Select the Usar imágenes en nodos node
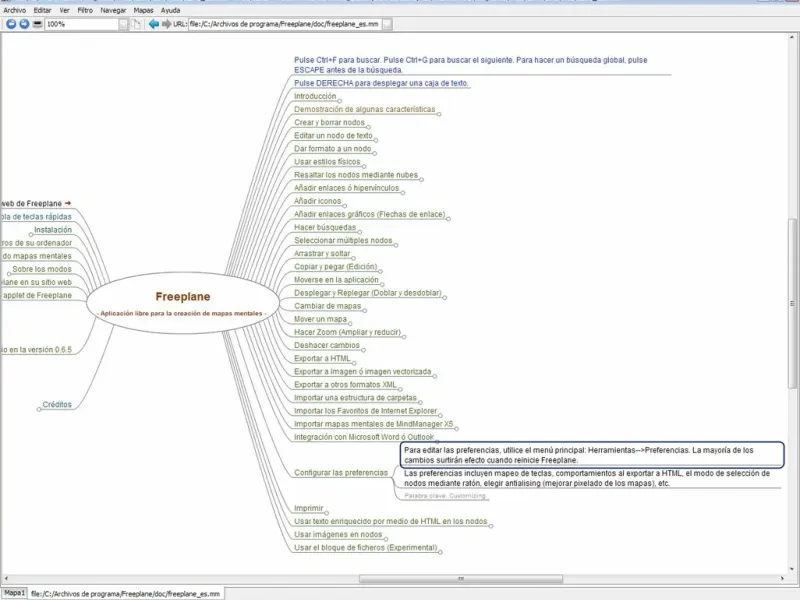 point(338,535)
